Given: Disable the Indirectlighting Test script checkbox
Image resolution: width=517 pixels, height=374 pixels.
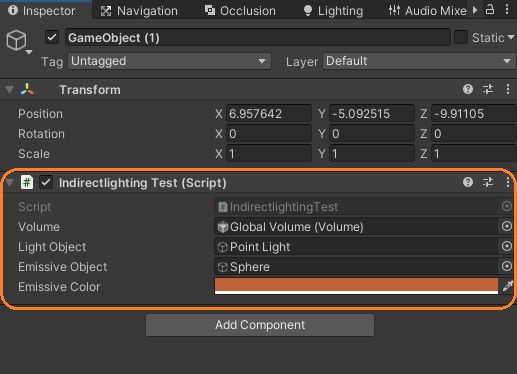Looking at the screenshot, I should (46, 182).
